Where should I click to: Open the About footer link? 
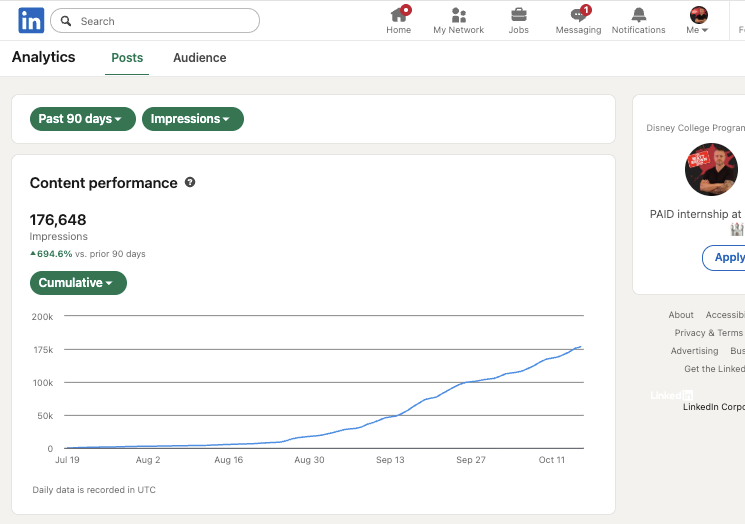(681, 315)
